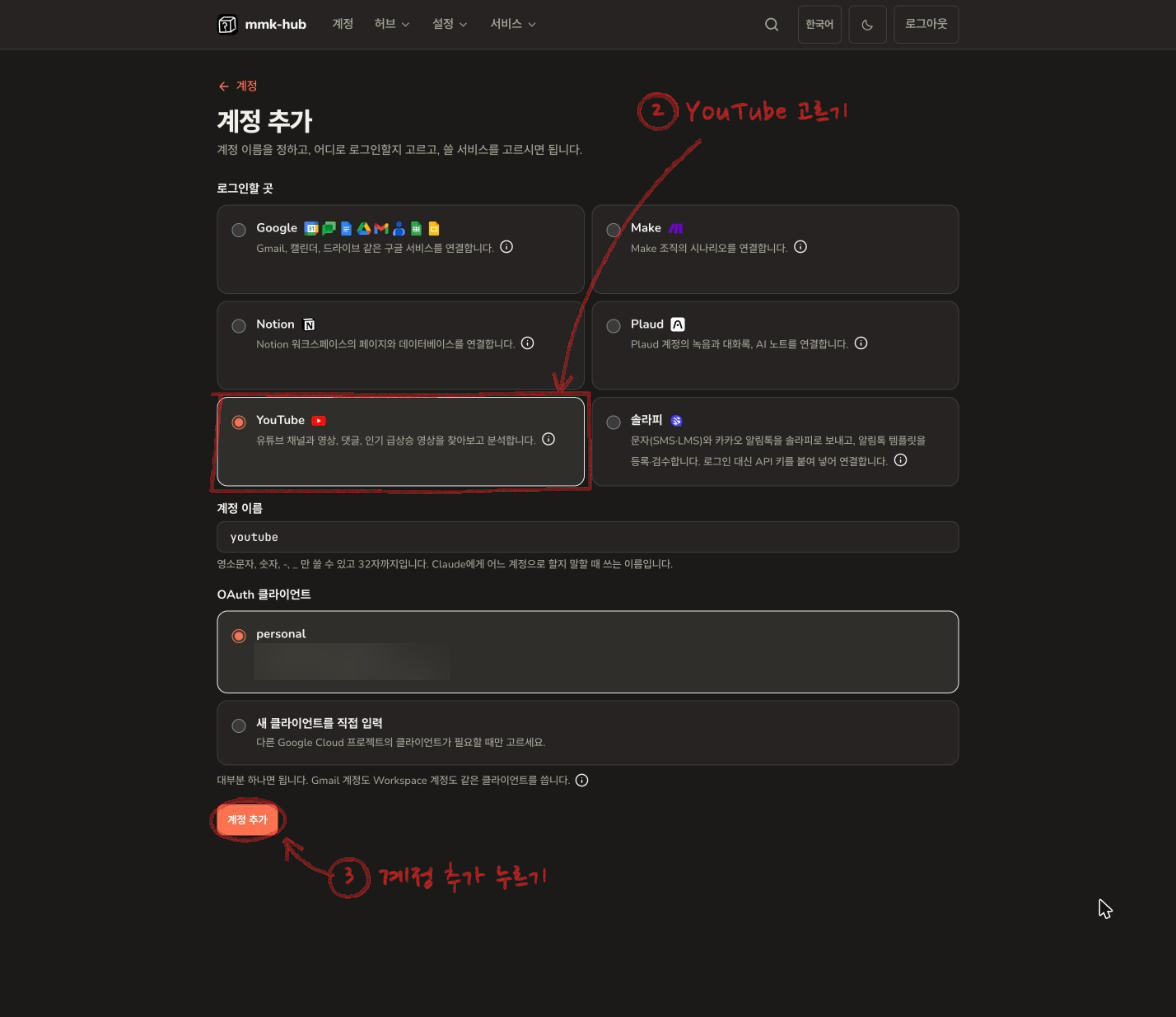
Task: Click the 한국어 language button
Action: coord(819,24)
